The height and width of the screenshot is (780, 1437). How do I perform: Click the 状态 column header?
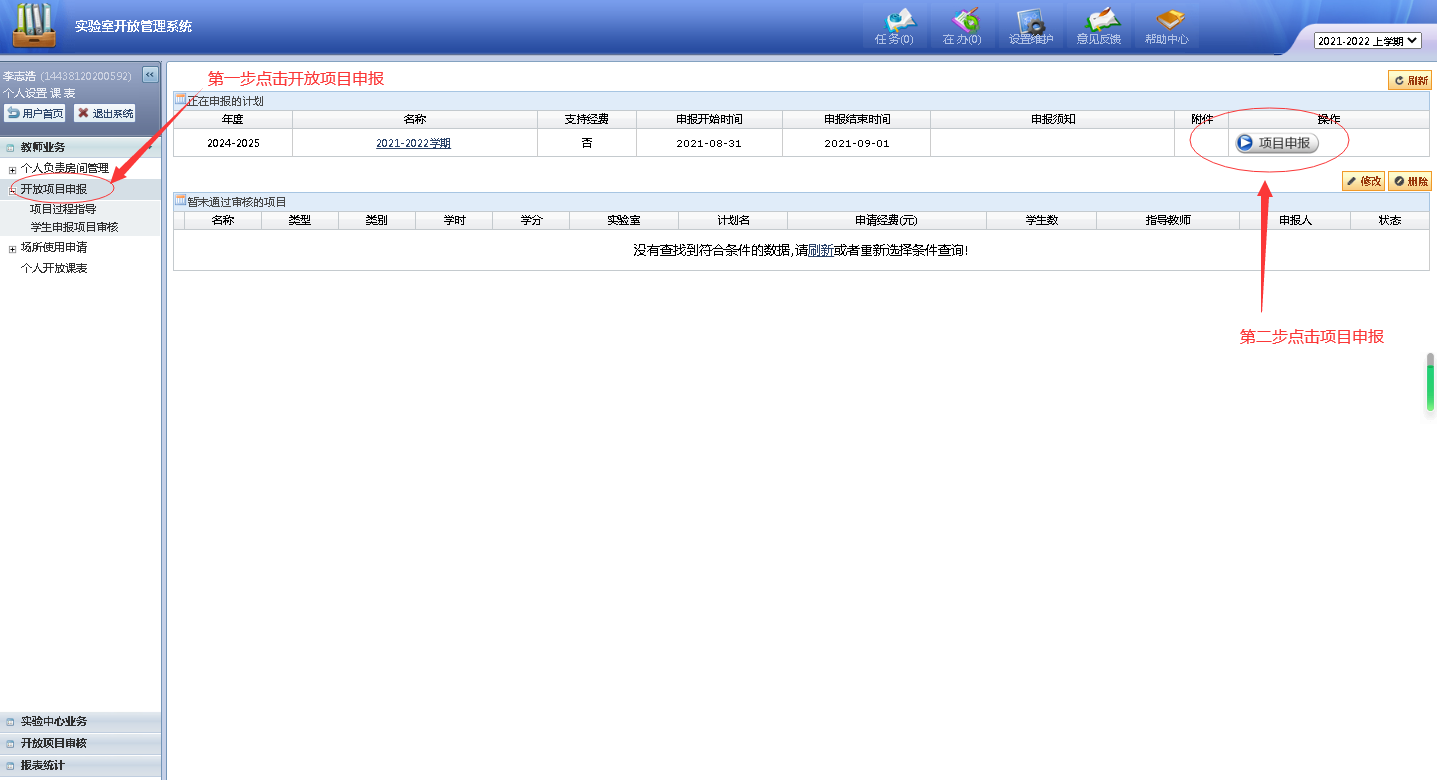pos(1390,220)
